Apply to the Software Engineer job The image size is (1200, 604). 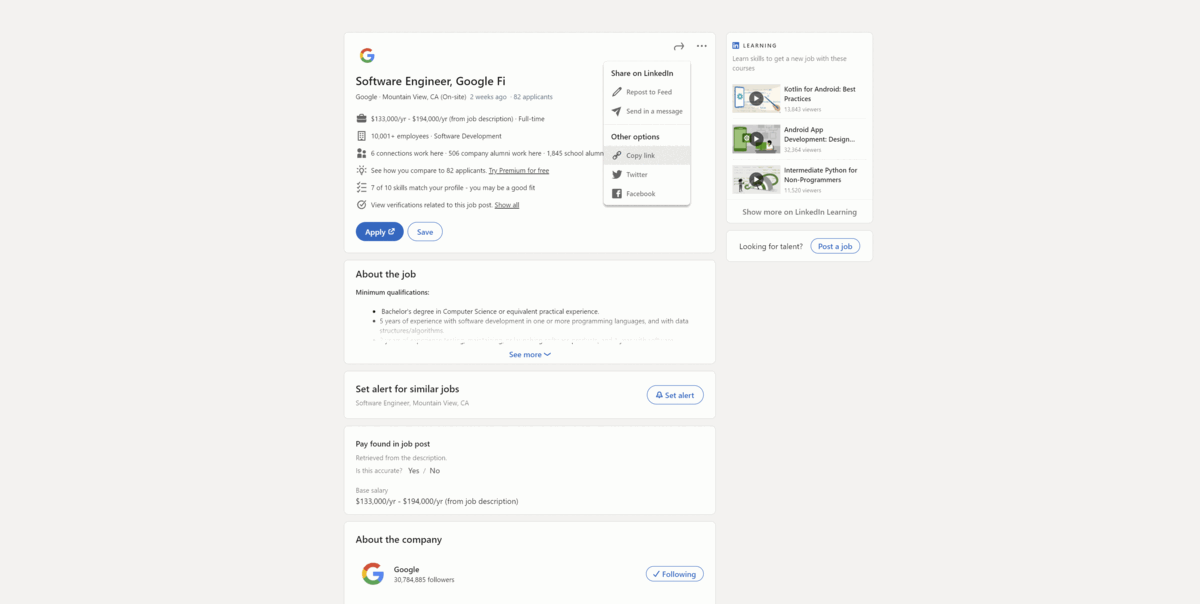click(379, 231)
